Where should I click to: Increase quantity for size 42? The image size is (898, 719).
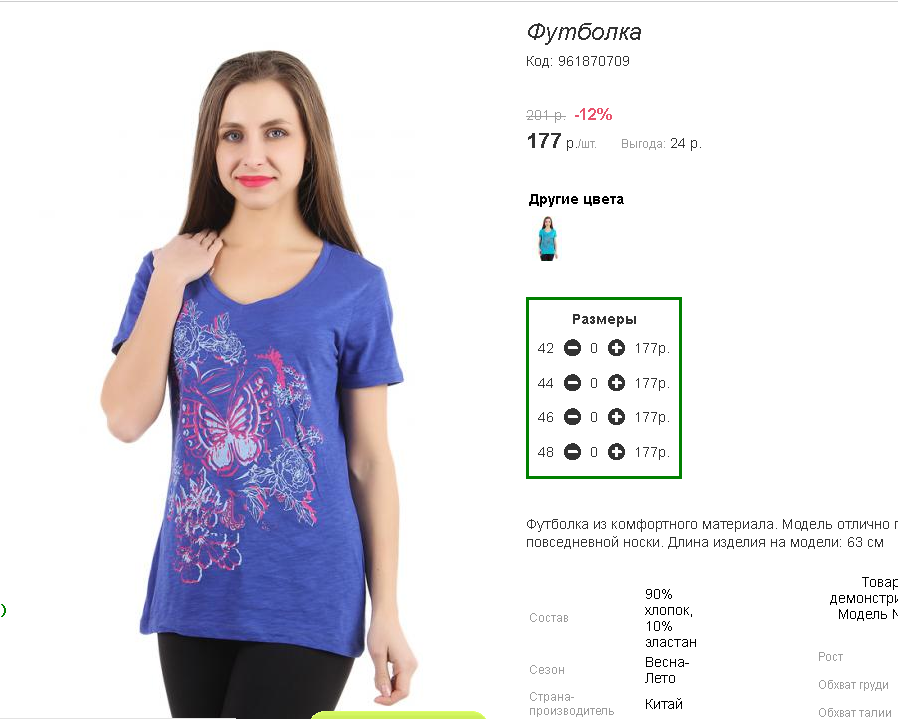pyautogui.click(x=616, y=348)
